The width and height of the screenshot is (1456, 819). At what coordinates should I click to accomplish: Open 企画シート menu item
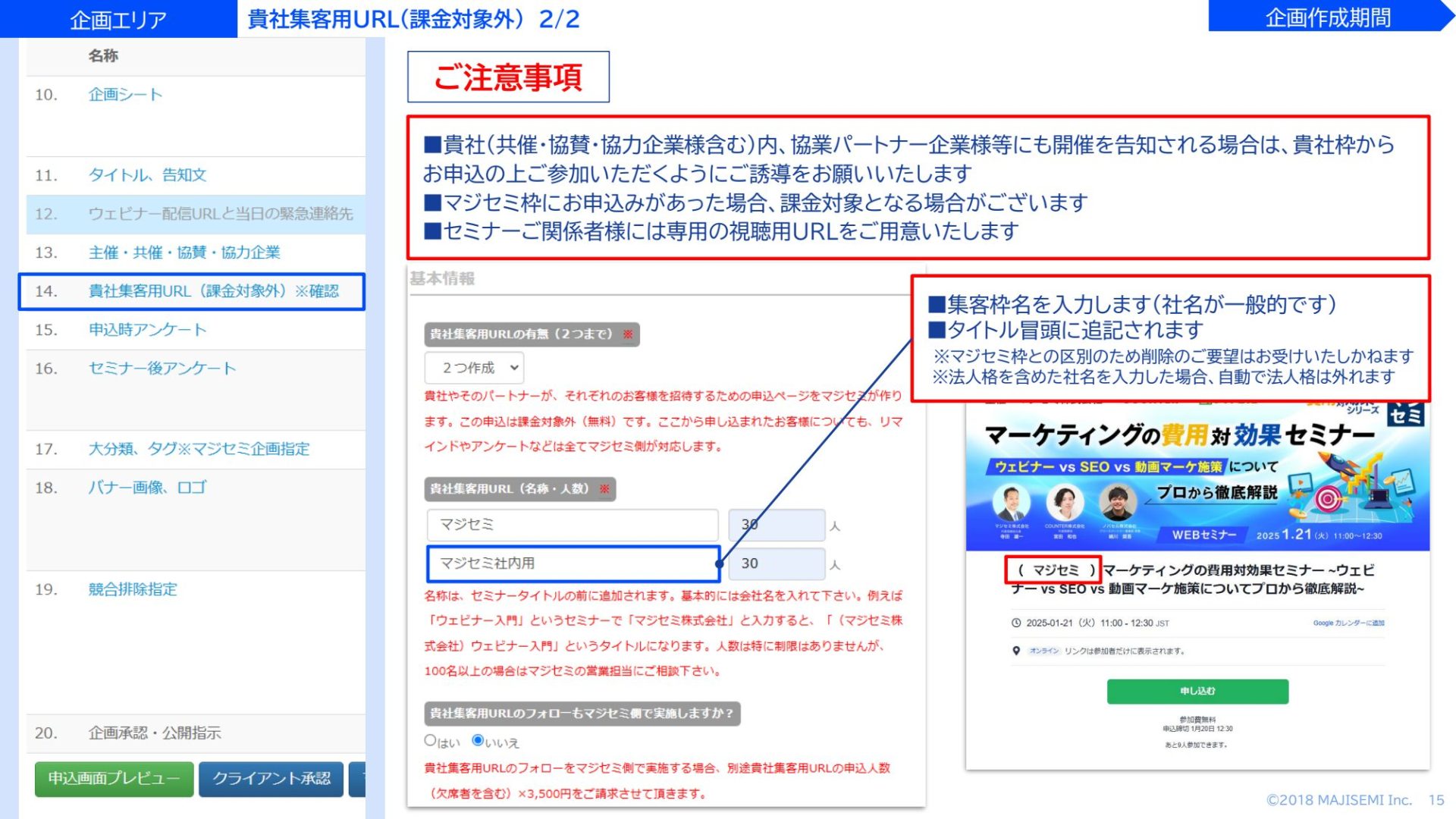point(125,95)
